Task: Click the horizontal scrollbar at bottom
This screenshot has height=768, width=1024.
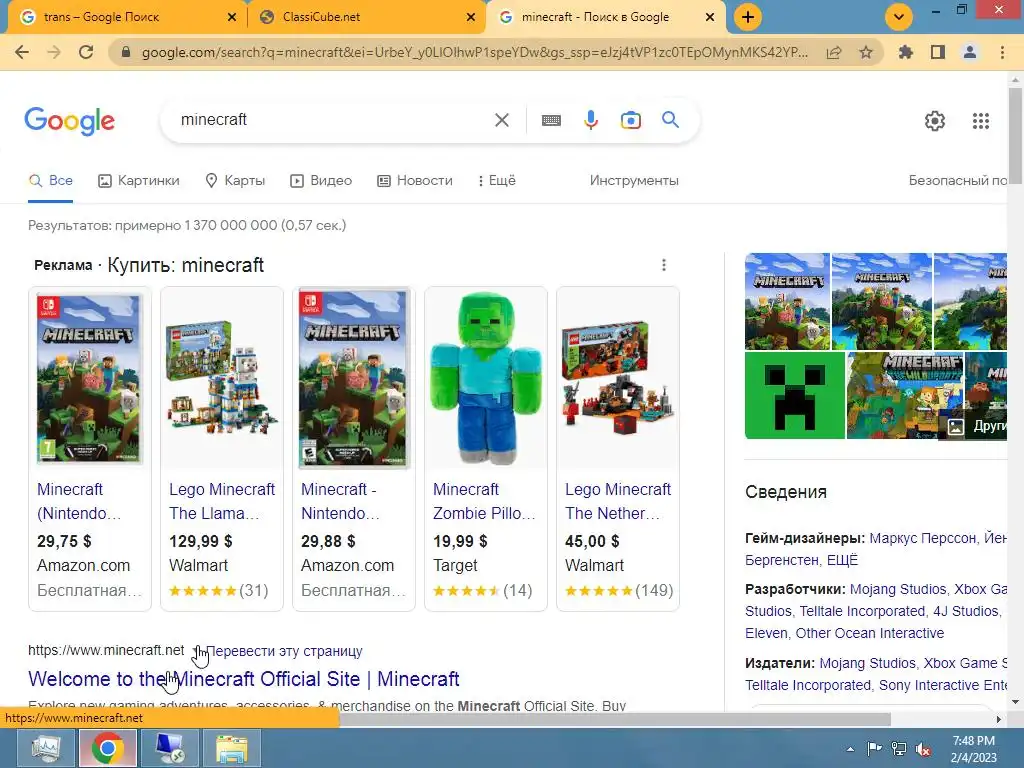Action: 614,719
